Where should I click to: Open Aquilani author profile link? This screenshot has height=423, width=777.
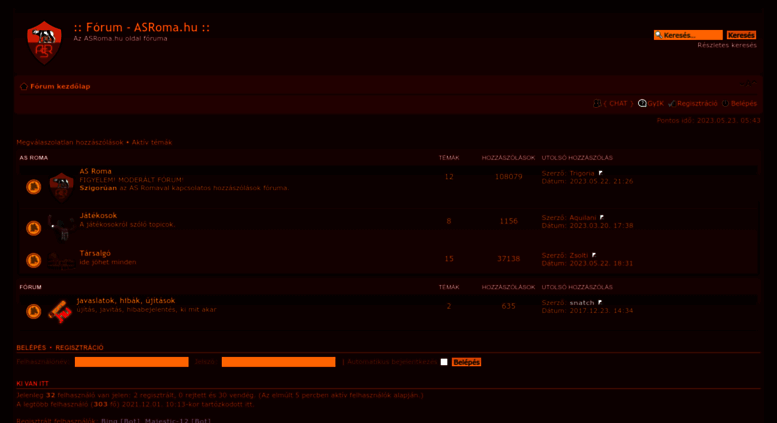[583, 218]
